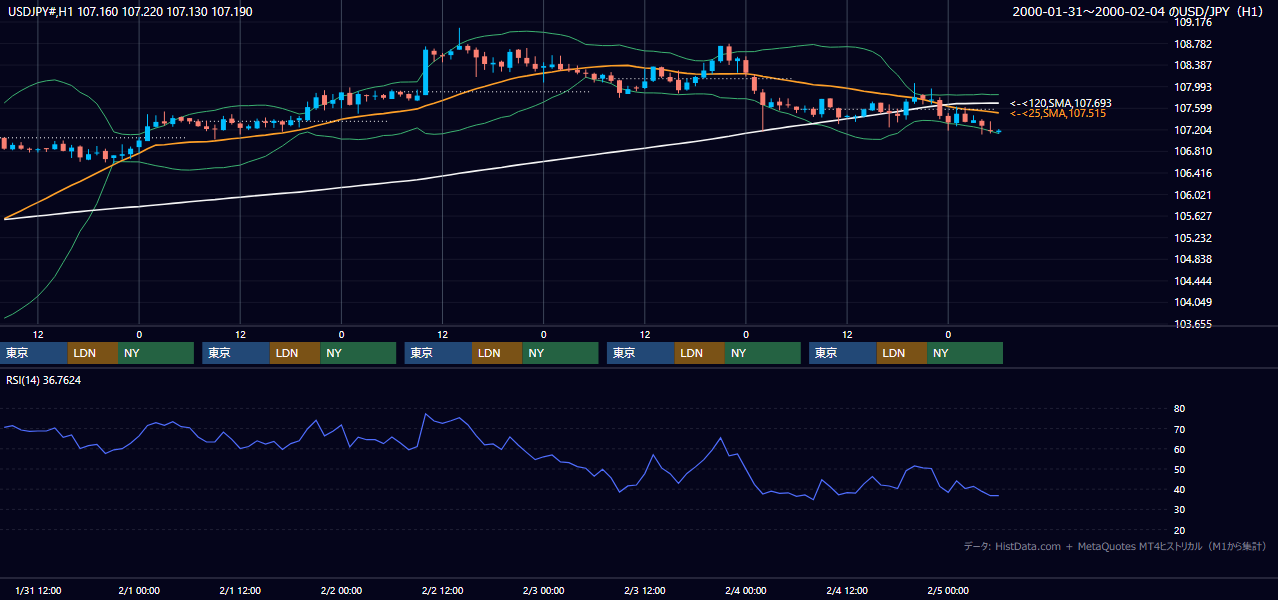Image resolution: width=1278 pixels, height=600 pixels.
Task: Click the 103.655 price axis label
Action: pos(1193,324)
